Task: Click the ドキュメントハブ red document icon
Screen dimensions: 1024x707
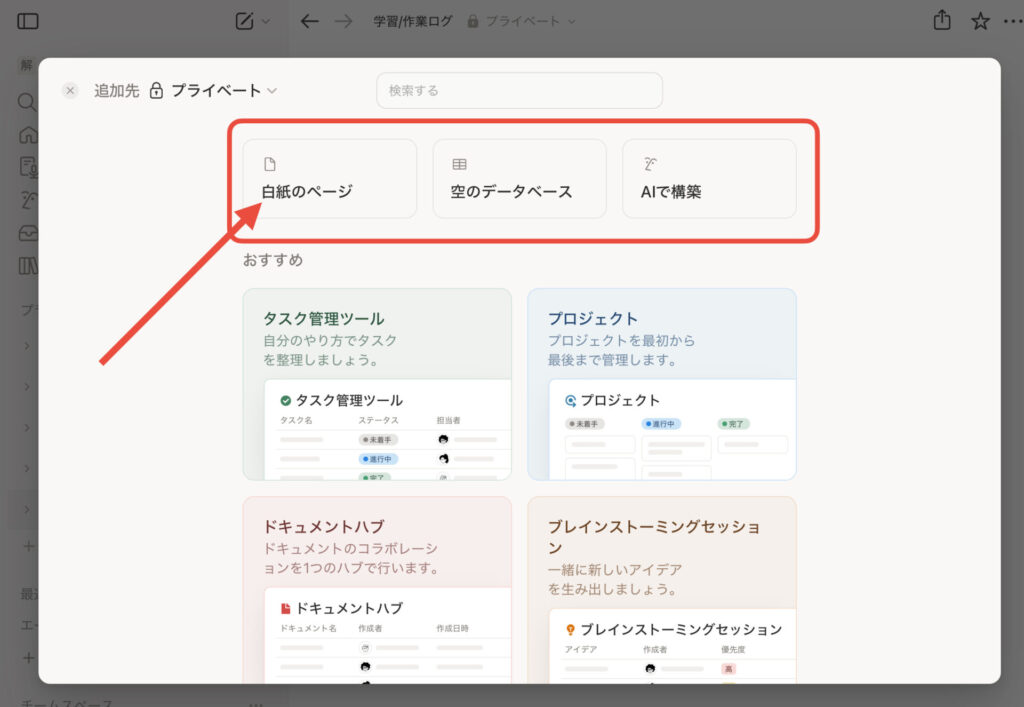Action: (285, 608)
